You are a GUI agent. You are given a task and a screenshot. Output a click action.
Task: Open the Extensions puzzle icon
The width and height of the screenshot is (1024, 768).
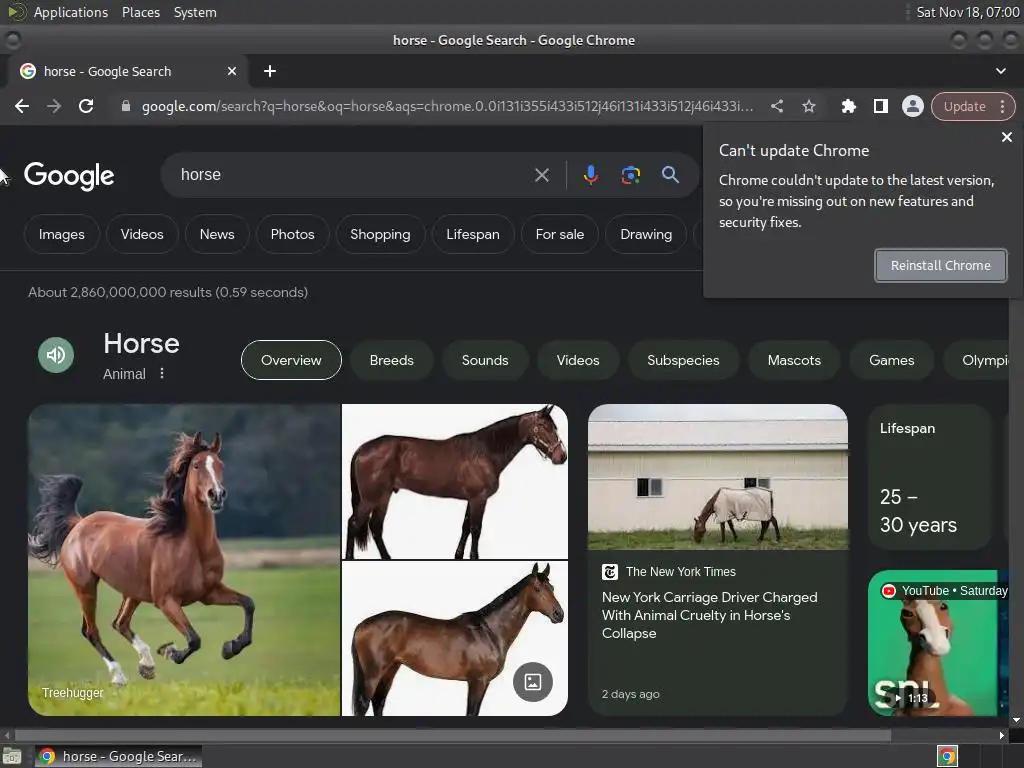848,106
